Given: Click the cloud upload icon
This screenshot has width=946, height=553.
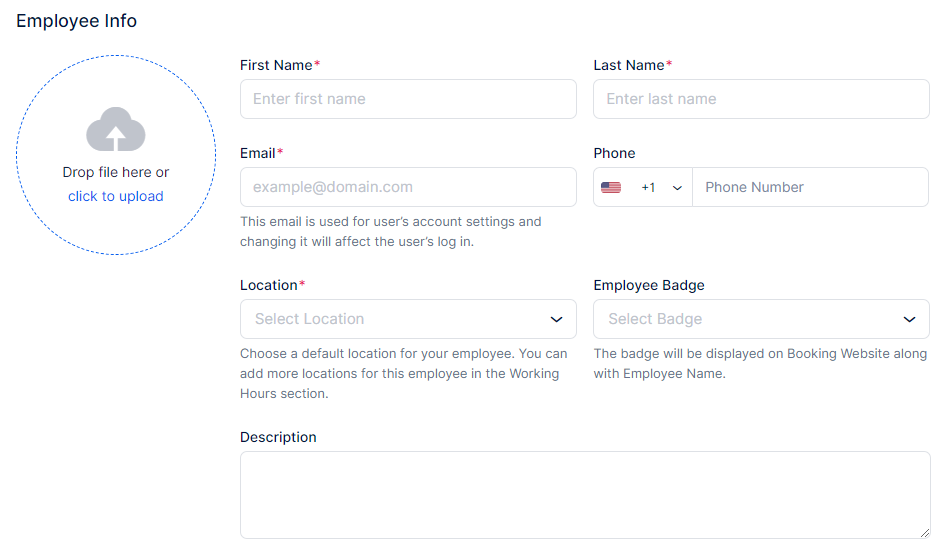Looking at the screenshot, I should [116, 130].
